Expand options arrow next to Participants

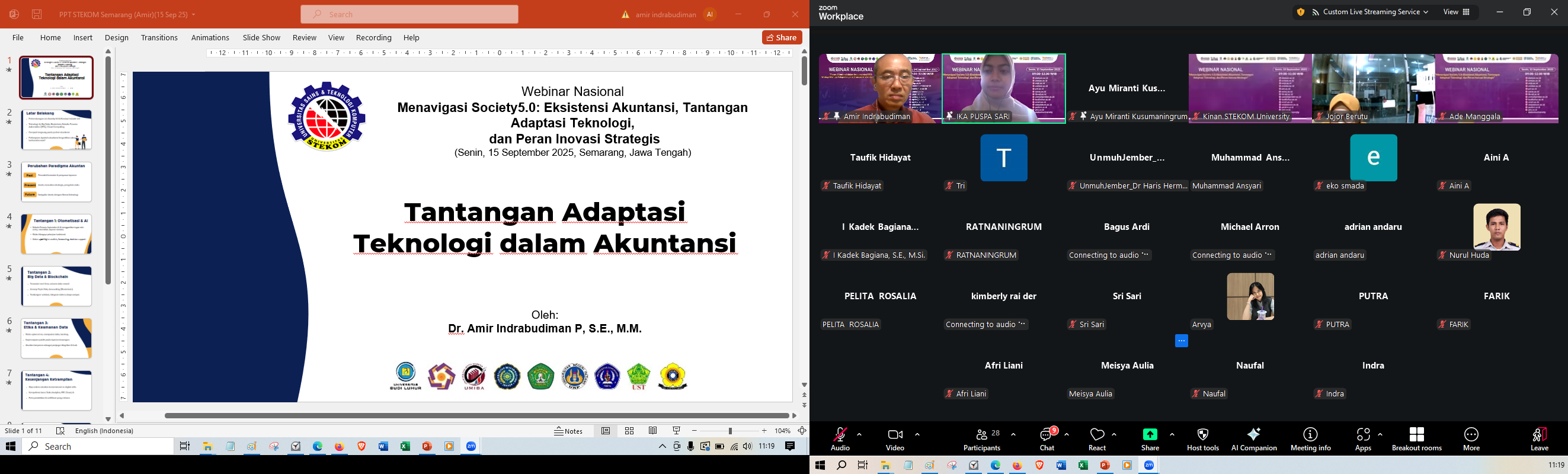coord(1013,434)
